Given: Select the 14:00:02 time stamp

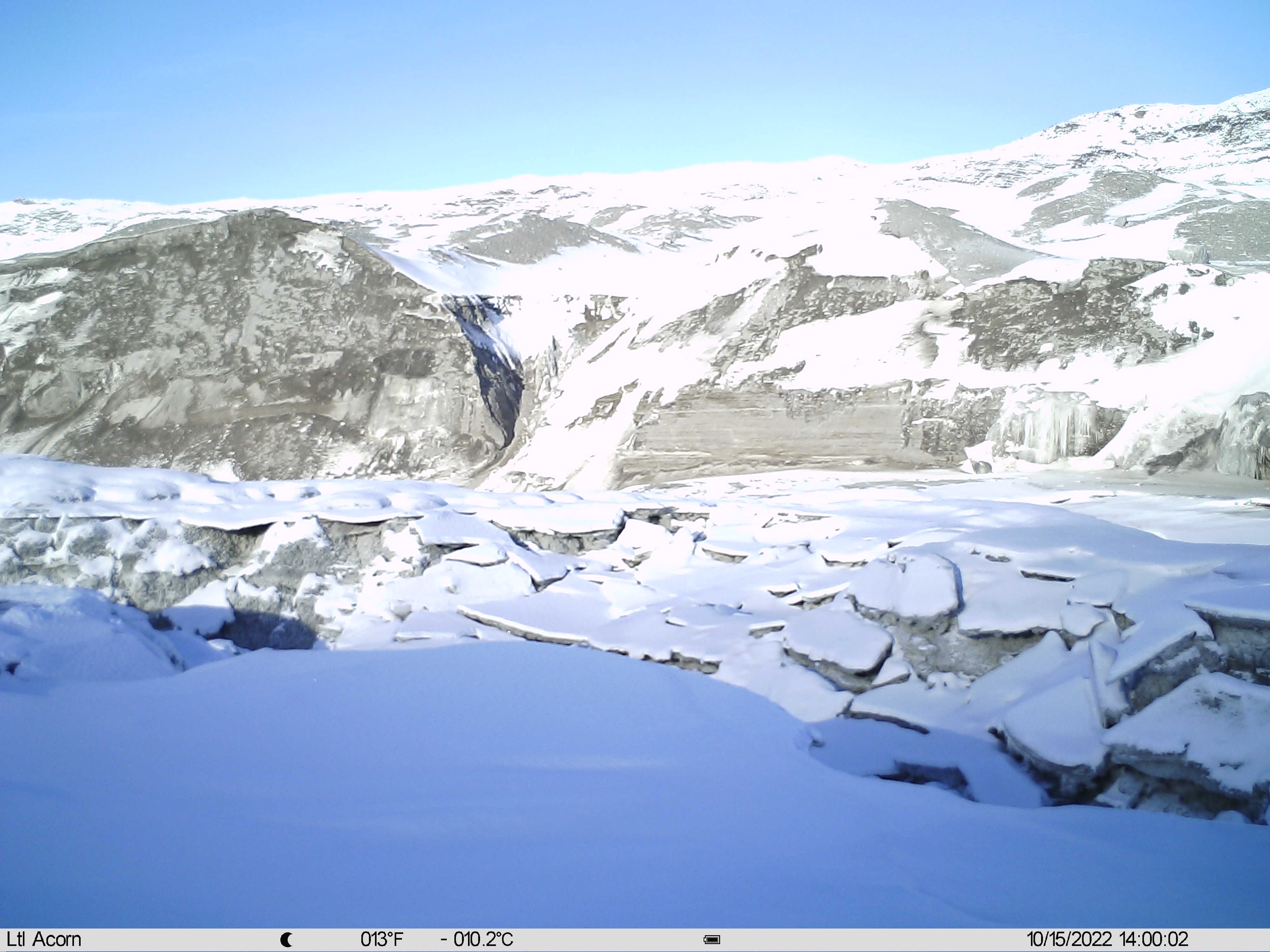Looking at the screenshot, I should 1153,939.
